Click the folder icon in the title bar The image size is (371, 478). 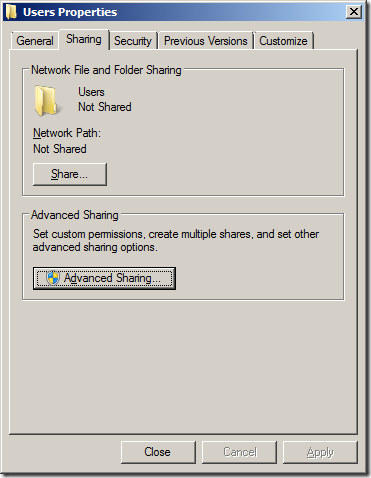(x=11, y=12)
